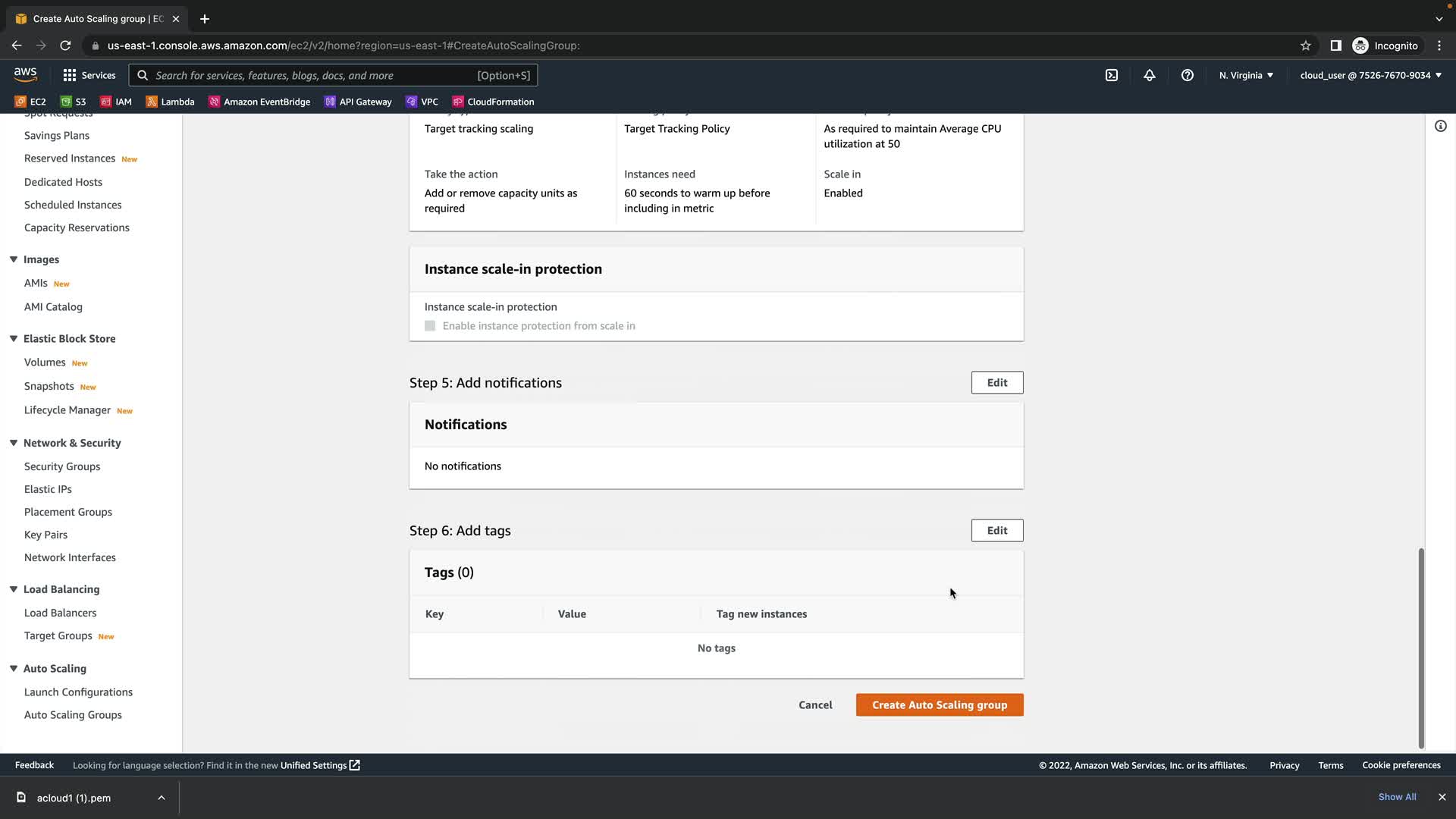Edit Step 5 Add notifications
Screen dimensions: 1456x819
click(996, 383)
